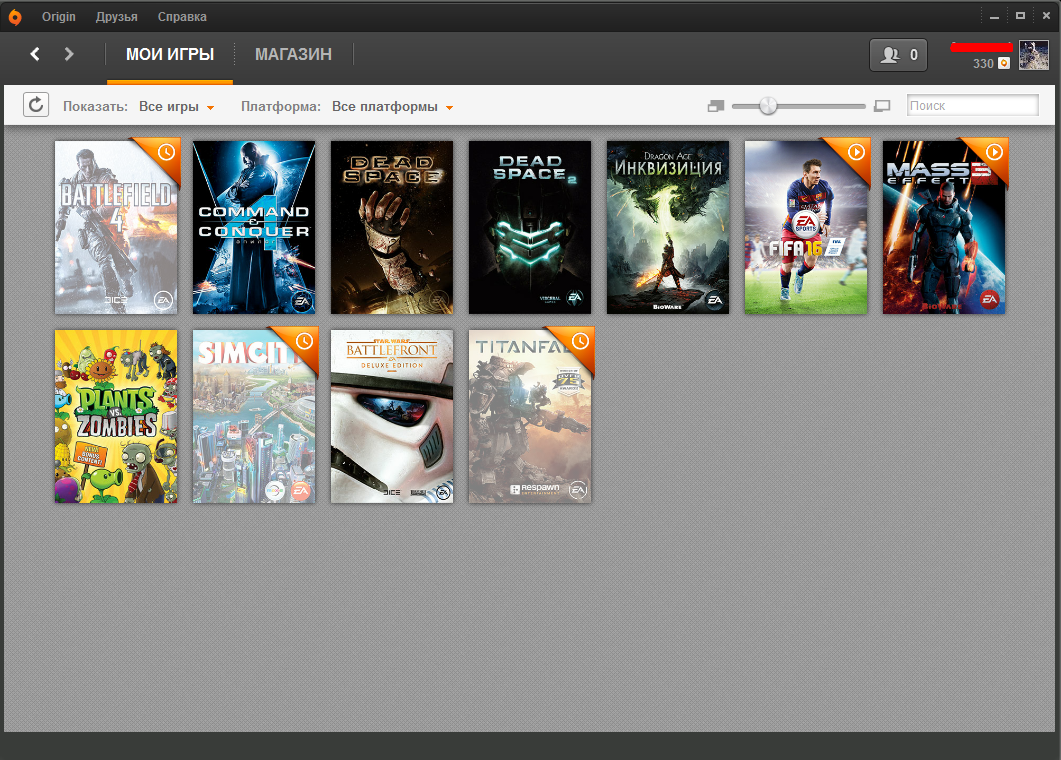The height and width of the screenshot is (760, 1061).
Task: Click the play badge on FIFA 16
Action: point(856,152)
